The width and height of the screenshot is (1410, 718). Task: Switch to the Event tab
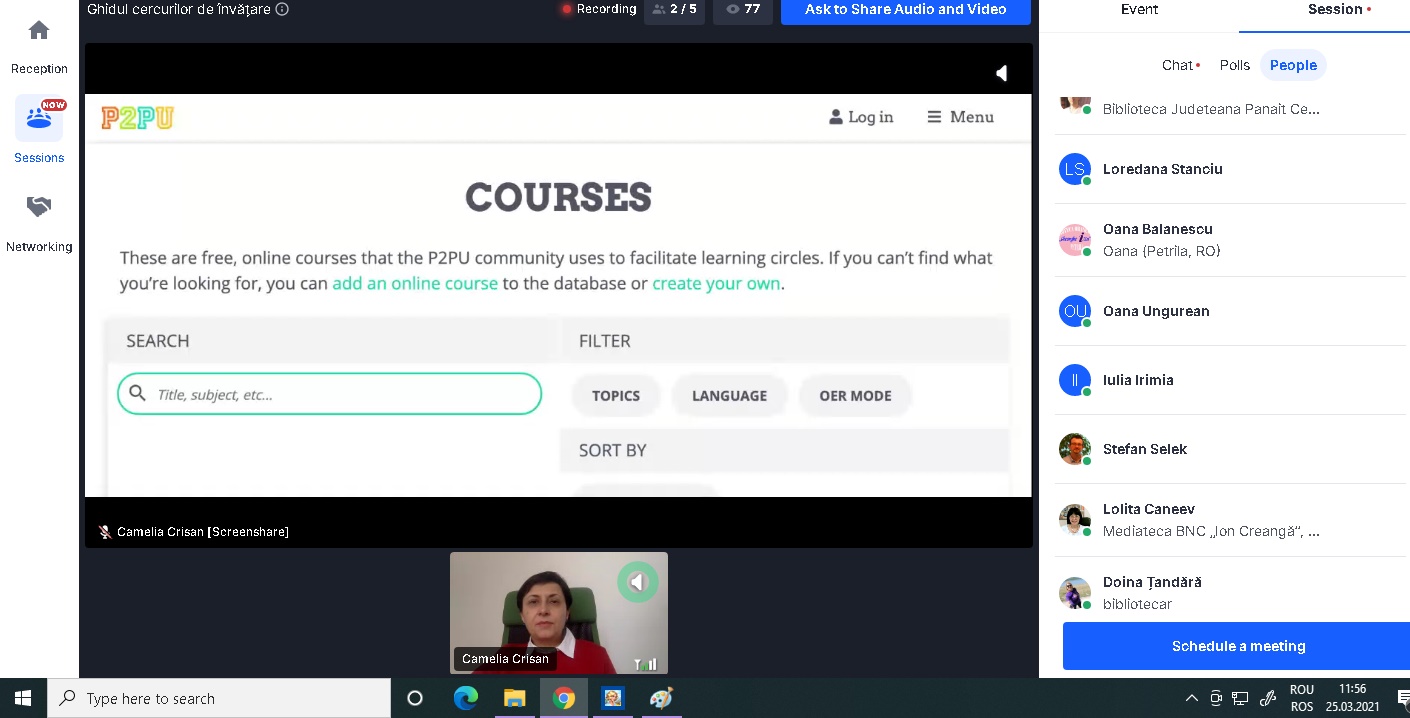point(1139,10)
